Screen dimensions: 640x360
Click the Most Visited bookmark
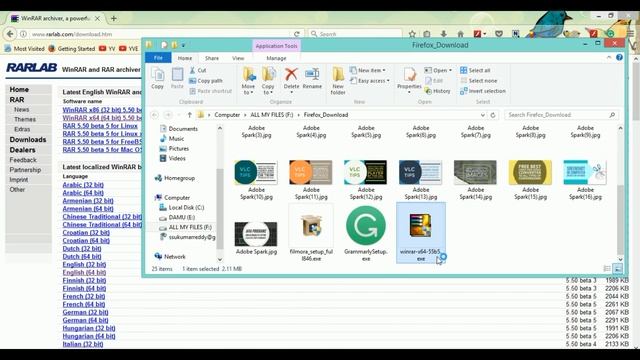[x=24, y=49]
